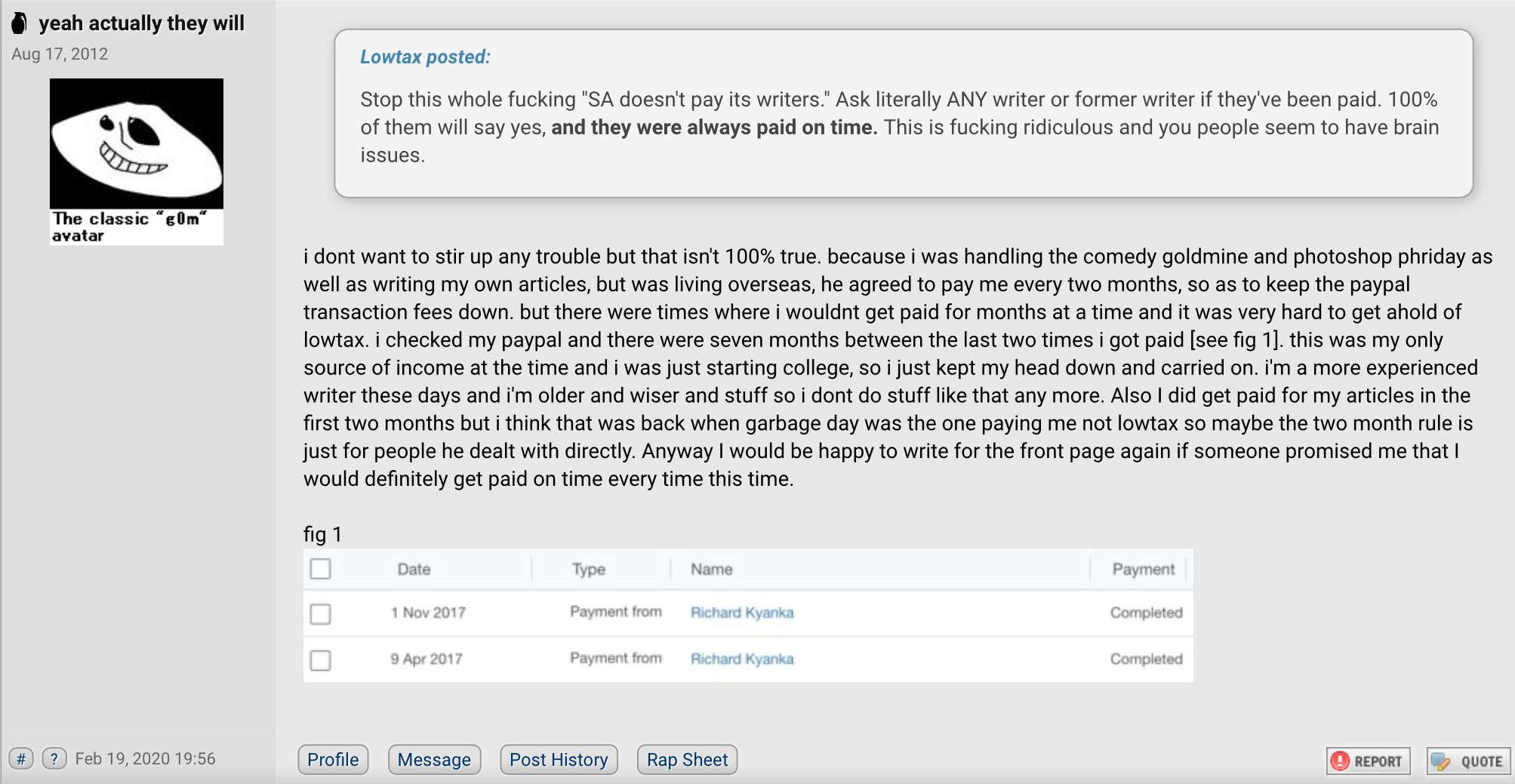Click the Type column header

point(589,569)
